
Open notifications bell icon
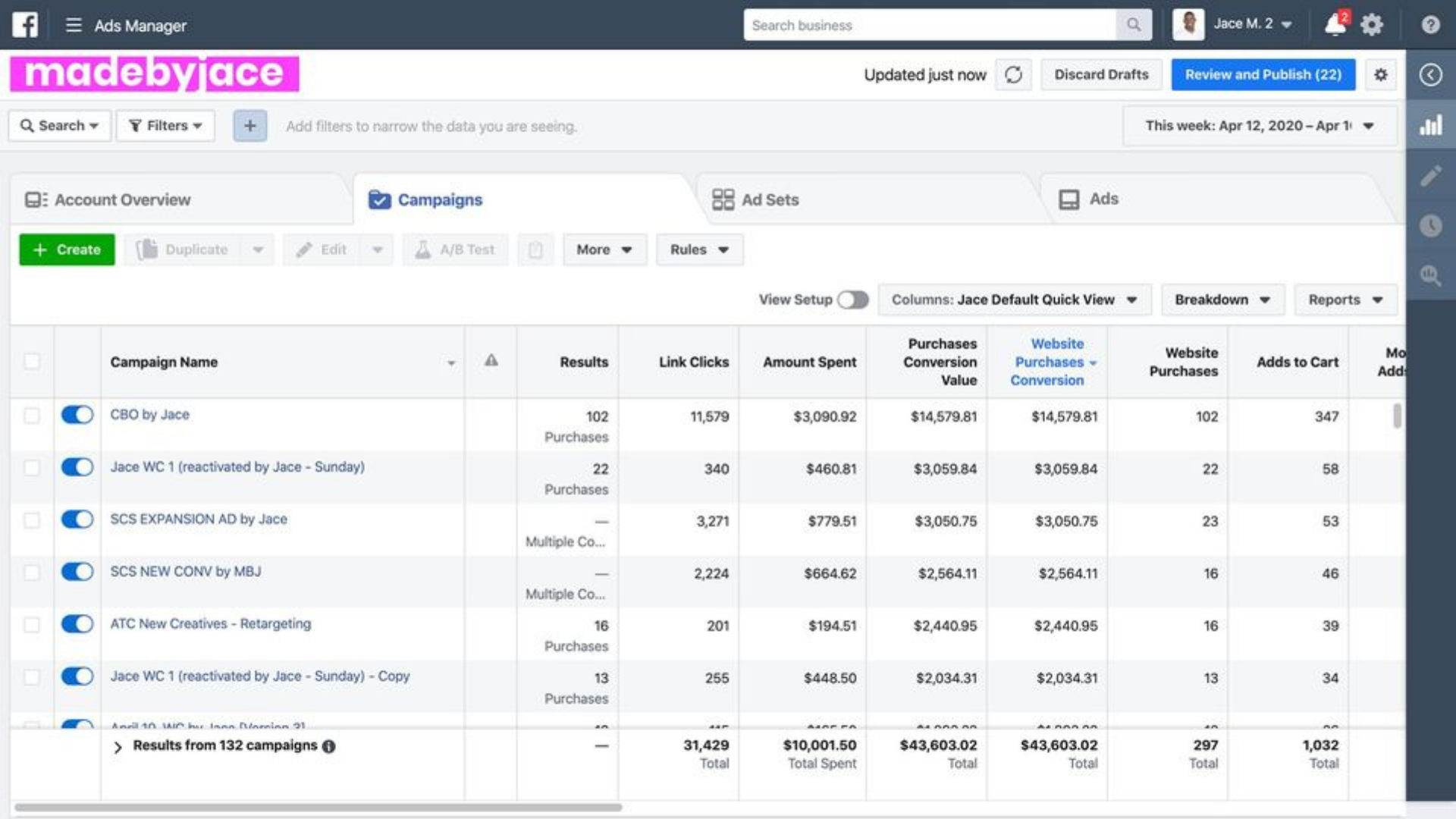pyautogui.click(x=1335, y=24)
